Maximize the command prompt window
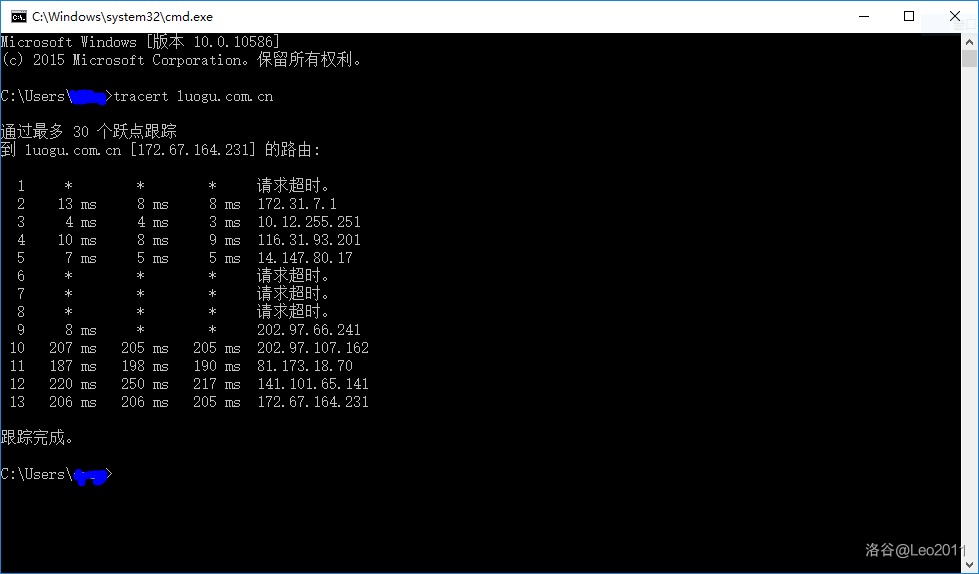The width and height of the screenshot is (979, 574). (x=909, y=16)
